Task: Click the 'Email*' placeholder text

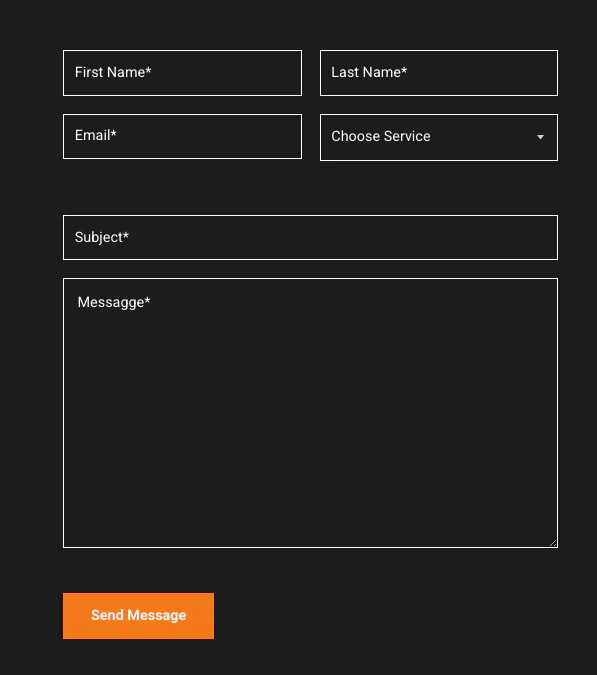Action: click(x=96, y=135)
